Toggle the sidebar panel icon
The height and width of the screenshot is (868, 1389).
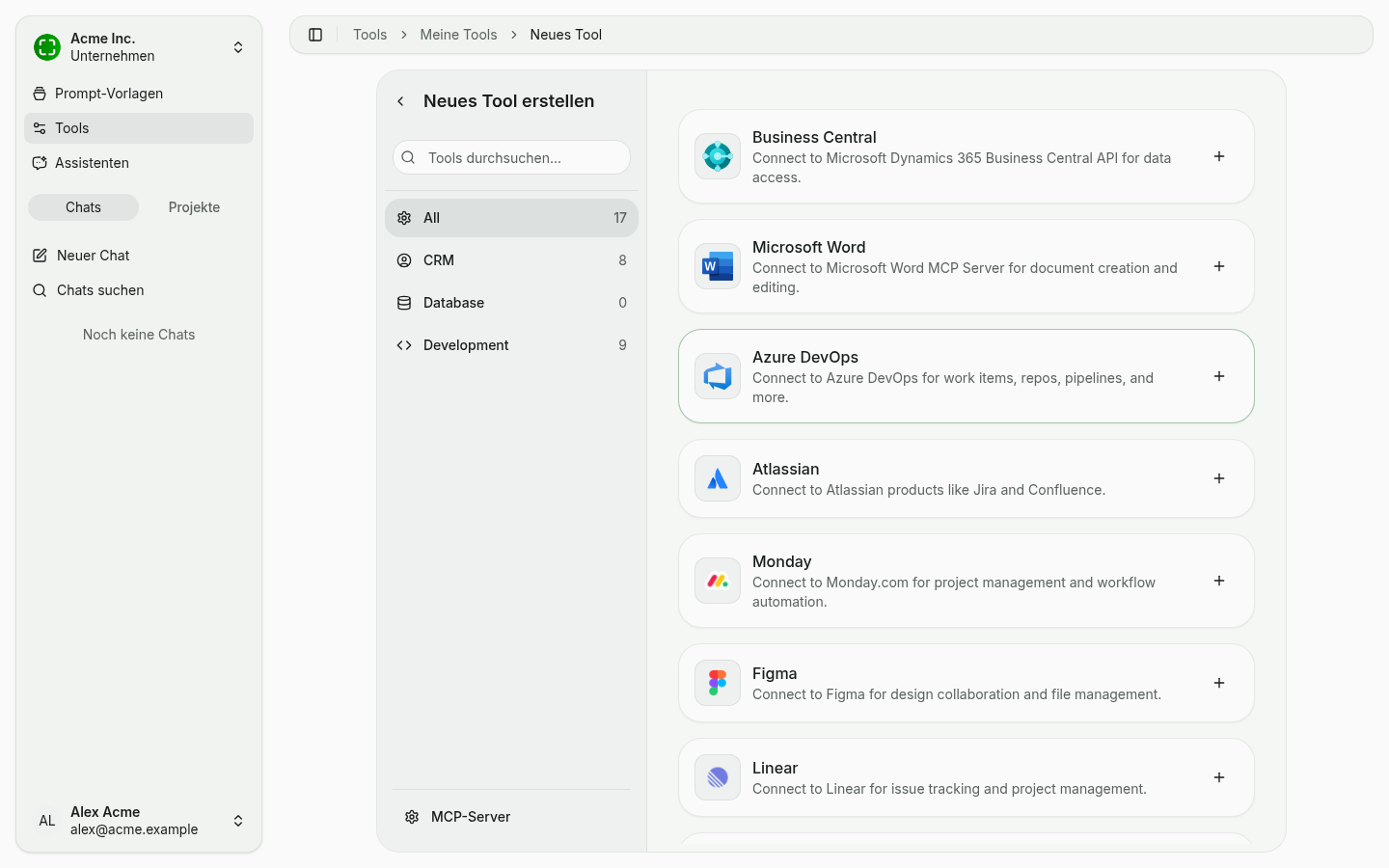point(315,35)
